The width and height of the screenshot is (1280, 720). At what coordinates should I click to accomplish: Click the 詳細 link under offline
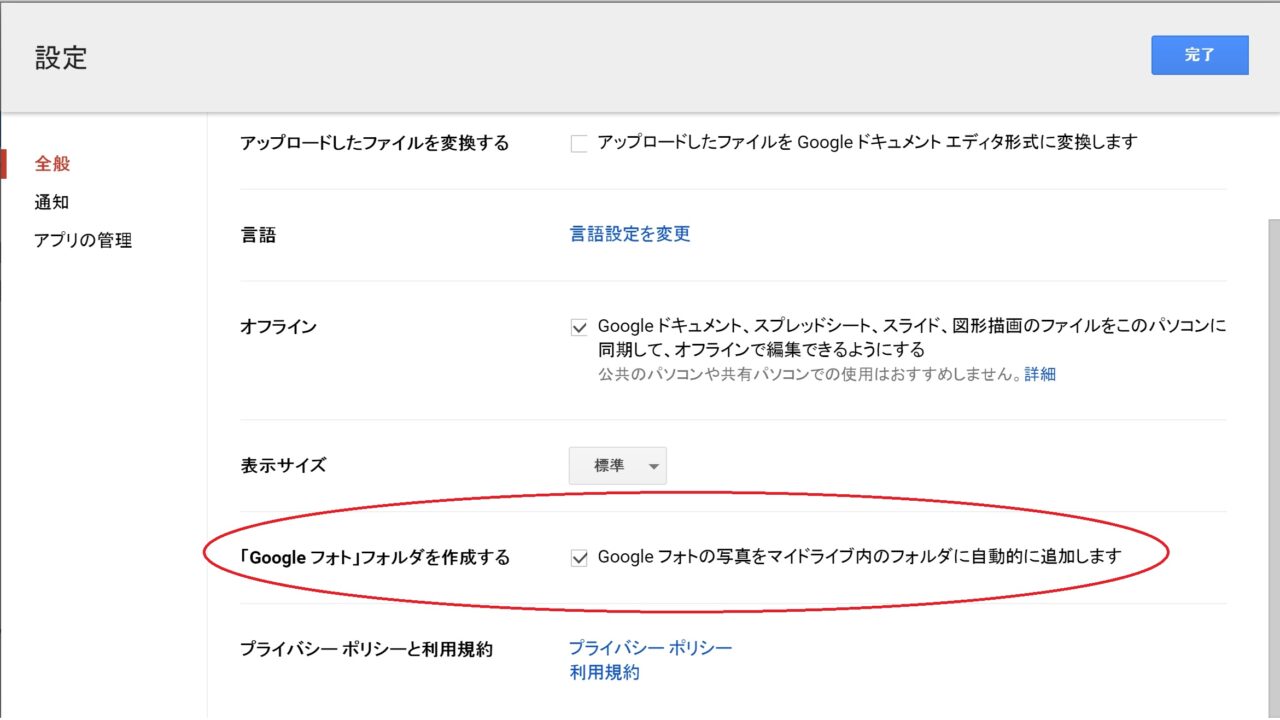[x=1040, y=374]
